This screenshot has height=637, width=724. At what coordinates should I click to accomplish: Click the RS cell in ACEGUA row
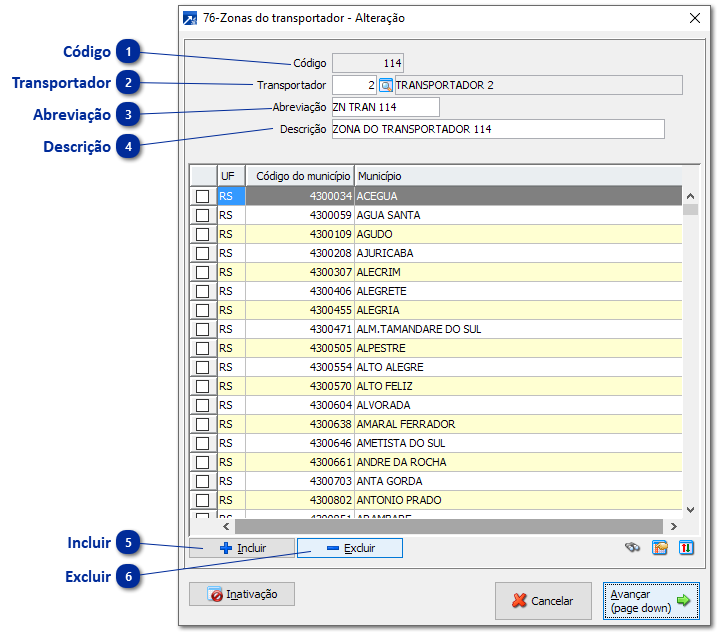pyautogui.click(x=231, y=196)
